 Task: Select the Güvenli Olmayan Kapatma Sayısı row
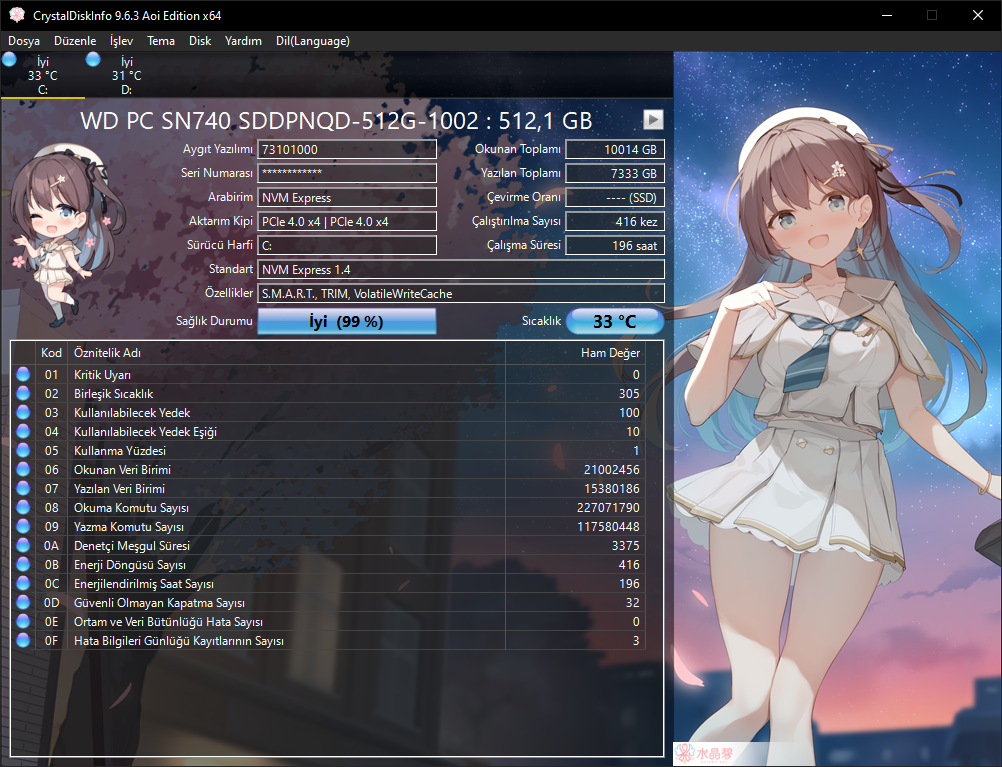(328, 603)
